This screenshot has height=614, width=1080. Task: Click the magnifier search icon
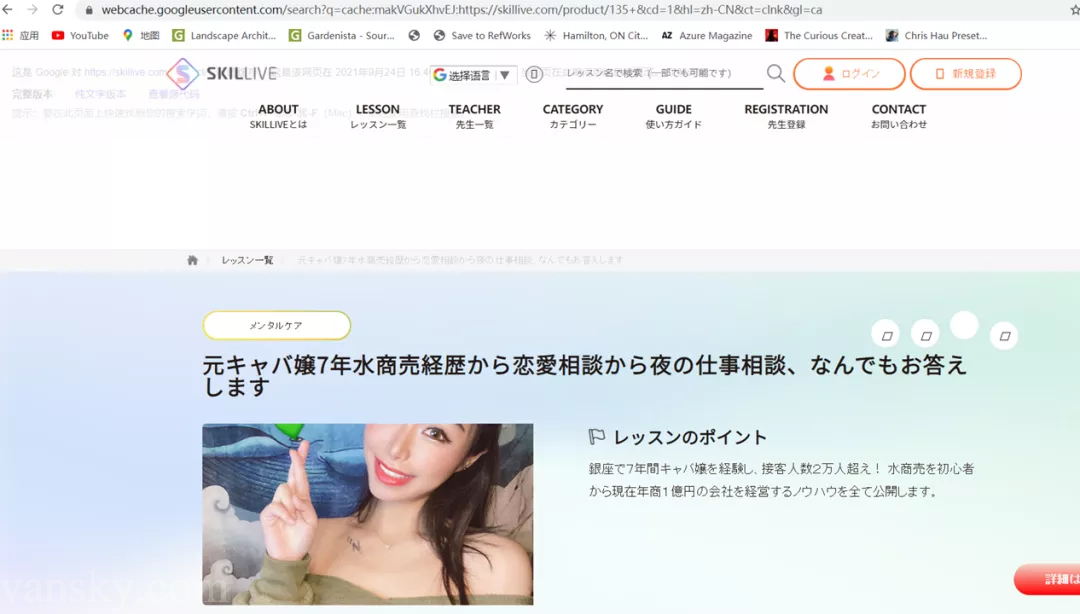pyautogui.click(x=776, y=74)
